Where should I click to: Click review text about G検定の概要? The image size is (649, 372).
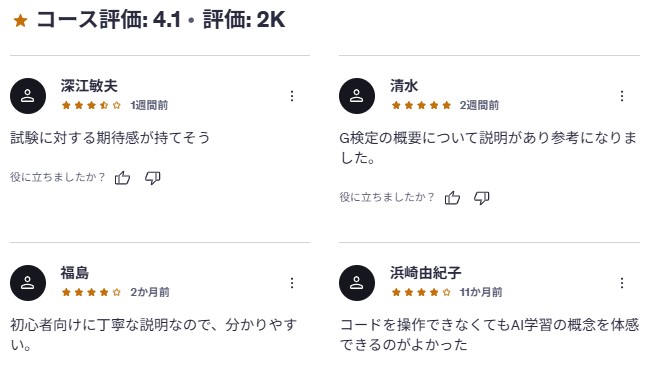coord(488,148)
